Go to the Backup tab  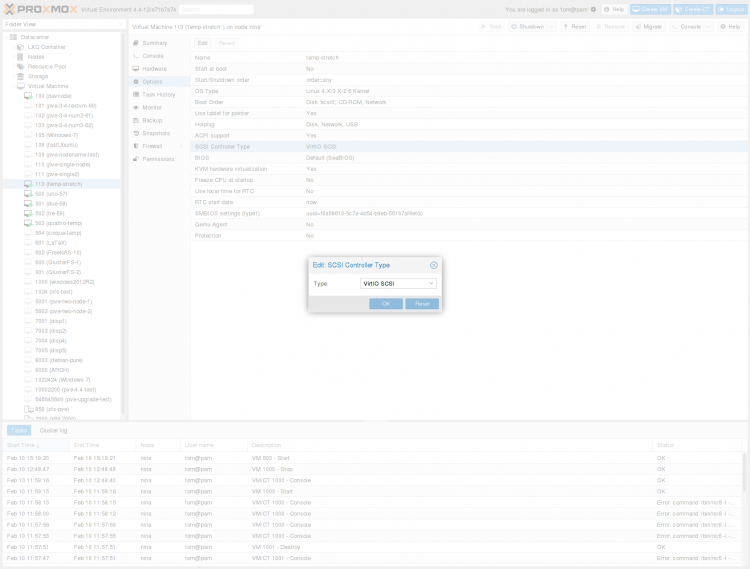(x=159, y=120)
